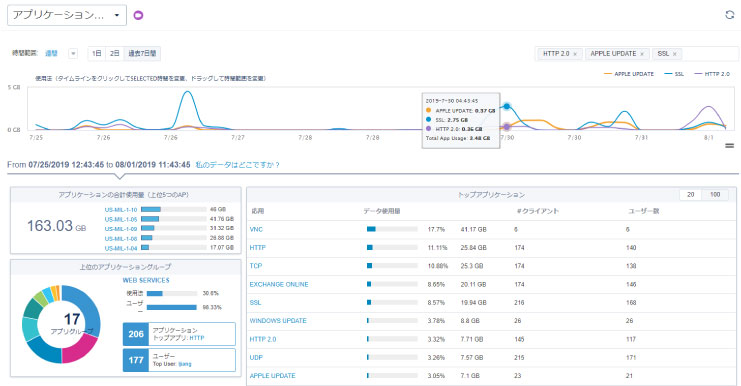Sort by #クライアント column header
741x386 pixels.
tap(538, 211)
